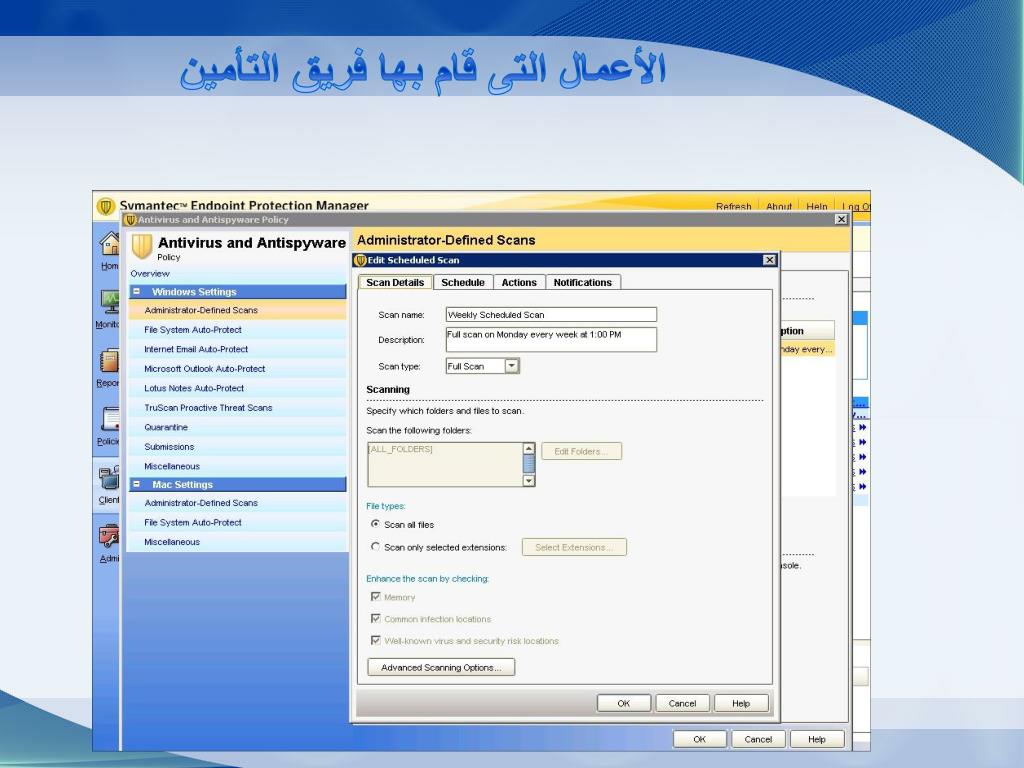Open the Clients sidebar icon
The image size is (1024, 768).
[x=109, y=478]
